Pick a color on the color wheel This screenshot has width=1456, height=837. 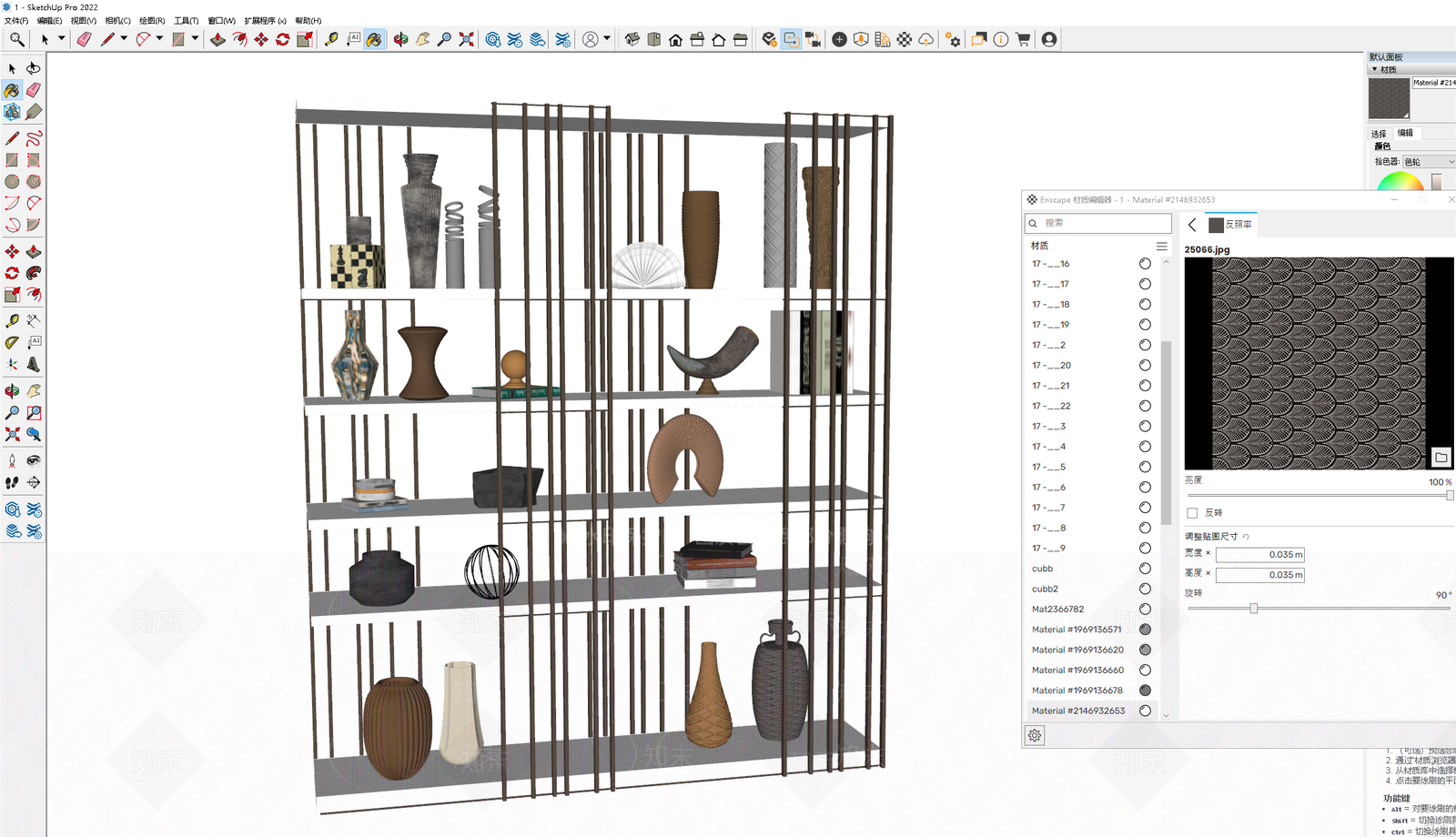[1400, 181]
